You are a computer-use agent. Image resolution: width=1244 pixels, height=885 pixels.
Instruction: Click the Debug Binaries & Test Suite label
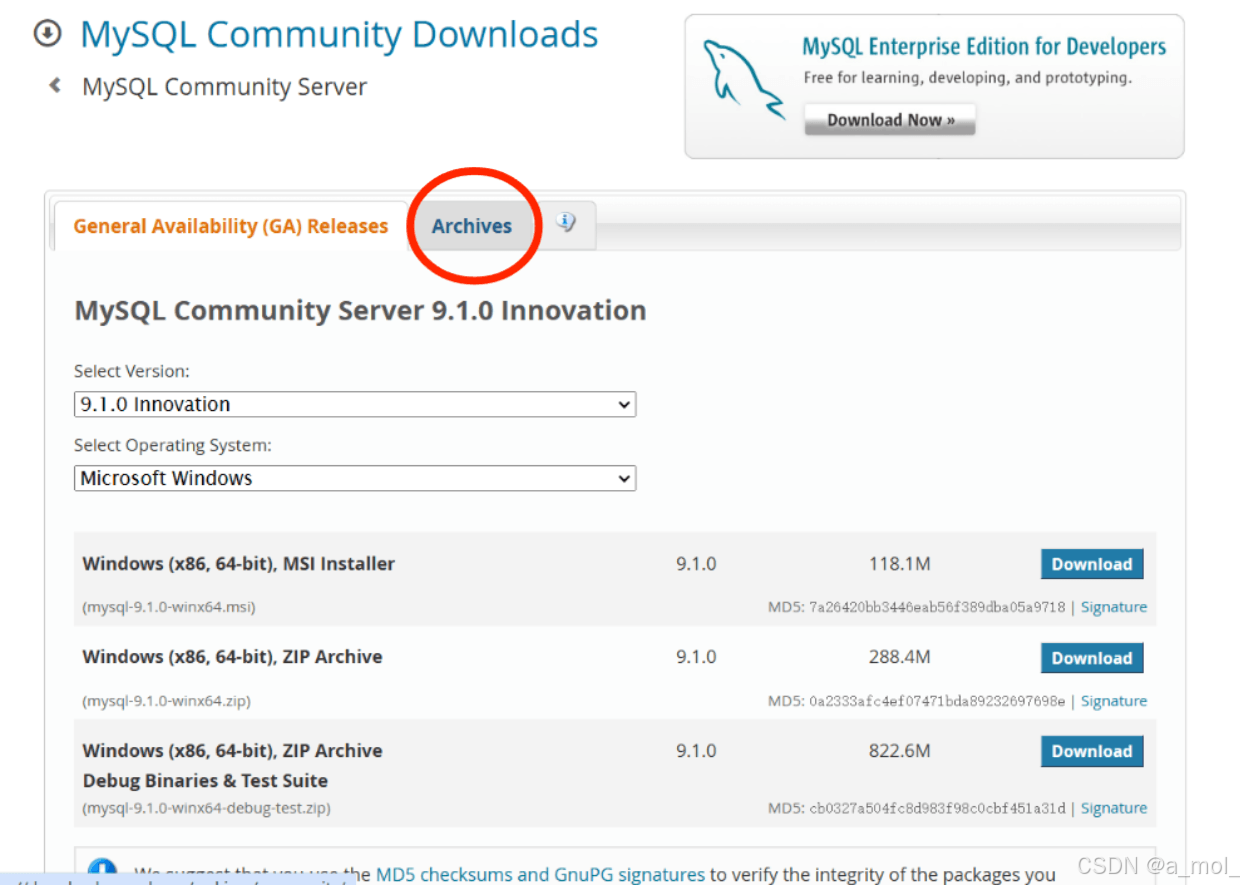point(205,781)
